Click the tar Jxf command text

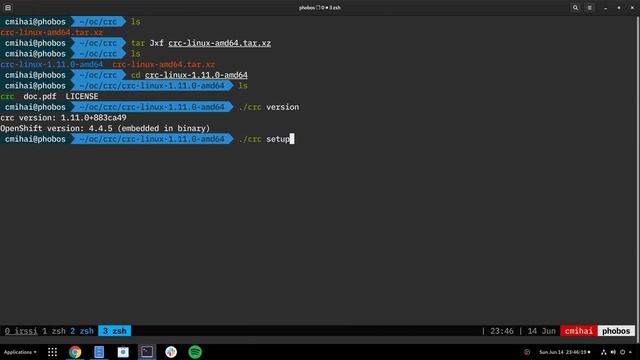coord(147,43)
